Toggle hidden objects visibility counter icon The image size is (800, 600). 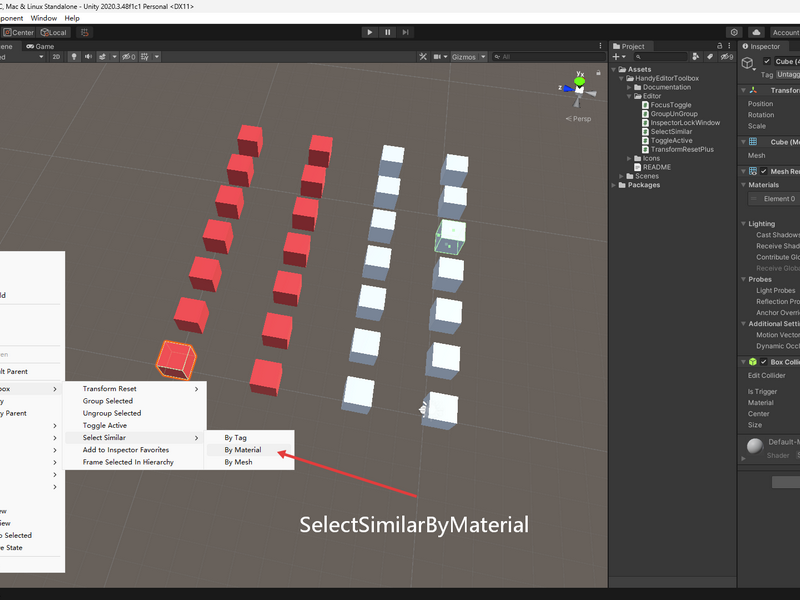tap(128, 57)
